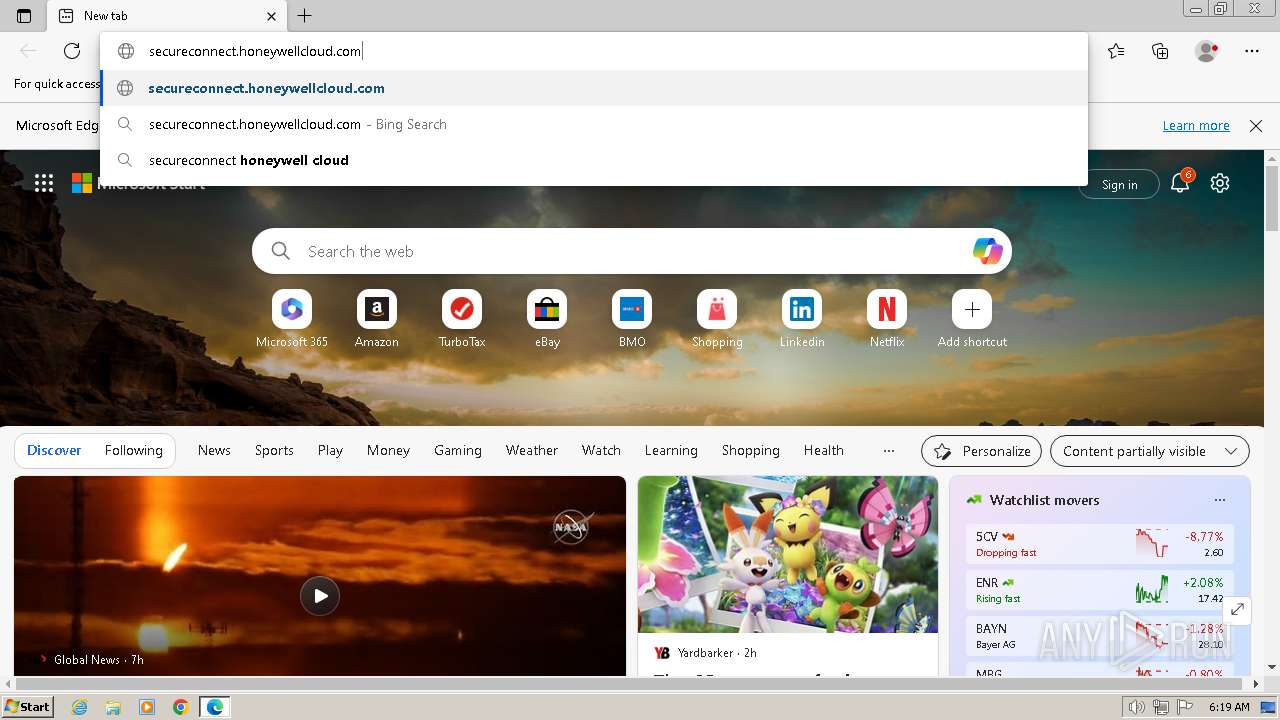Image resolution: width=1280 pixels, height=720 pixels.
Task: Play the Global News video
Action: pyautogui.click(x=320, y=596)
